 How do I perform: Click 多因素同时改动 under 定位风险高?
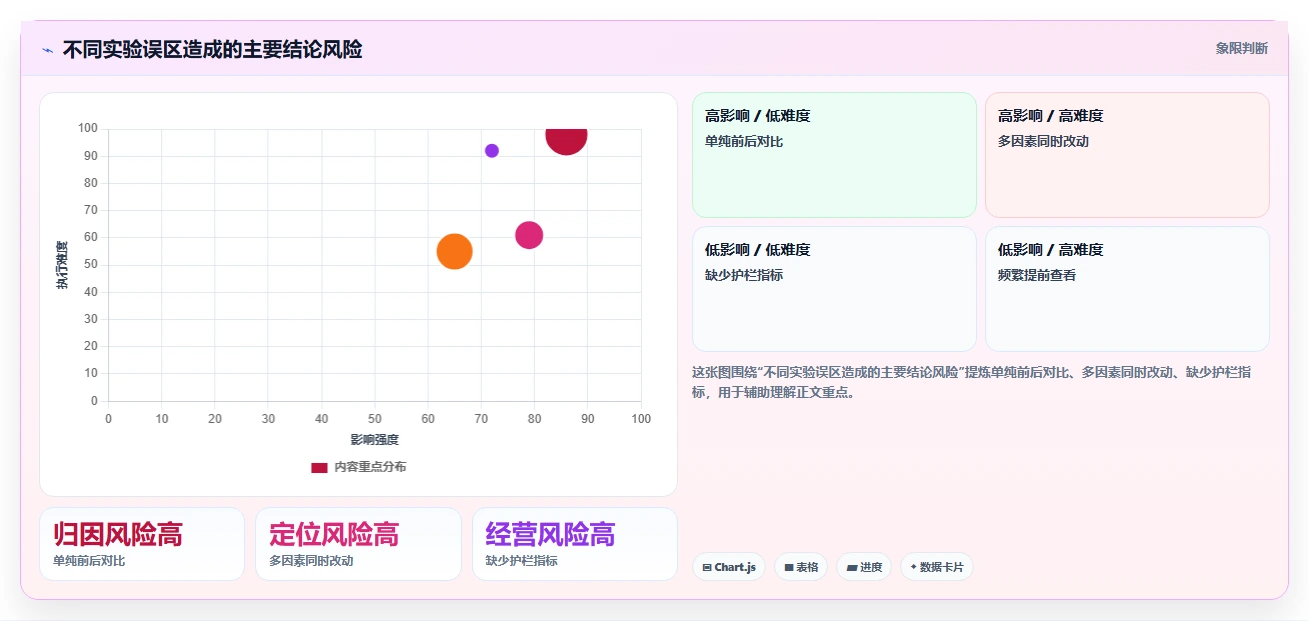click(x=311, y=561)
